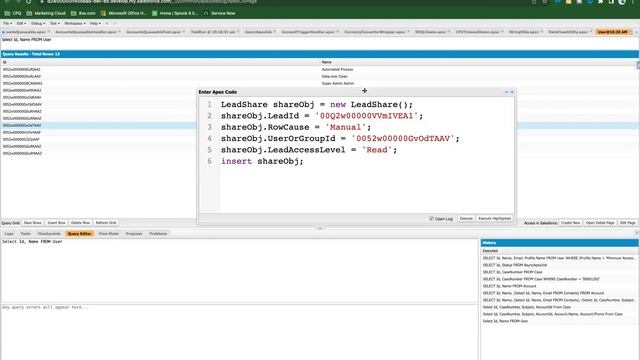Screen dimensions: 640x360
Task: Click line 6 insert shareObj in Apex editor
Action: point(262,161)
